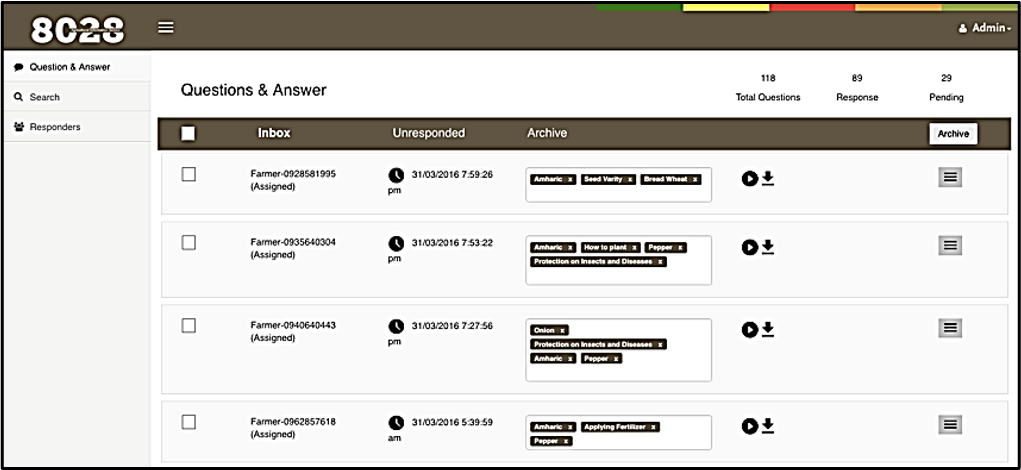Download audio for Farmer-0940640443
Image resolution: width=1021 pixels, height=470 pixels.
[768, 329]
